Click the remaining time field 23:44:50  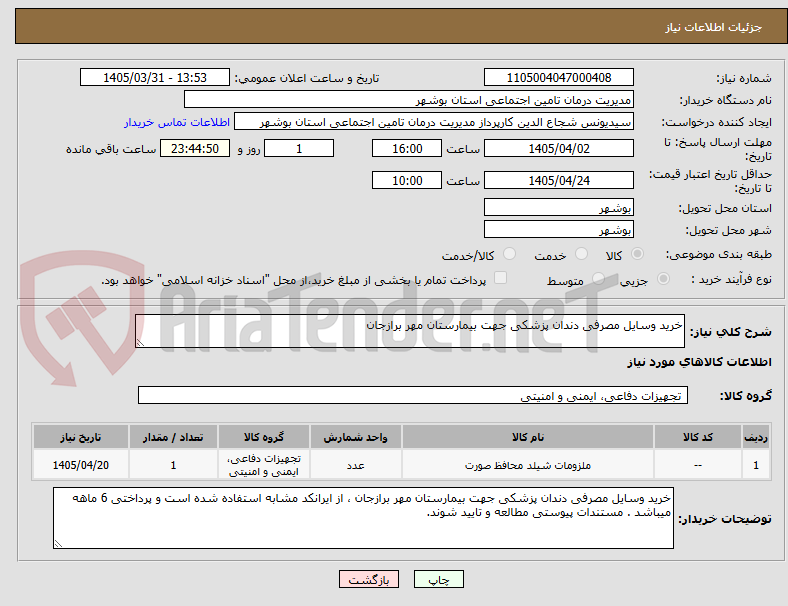tap(195, 148)
